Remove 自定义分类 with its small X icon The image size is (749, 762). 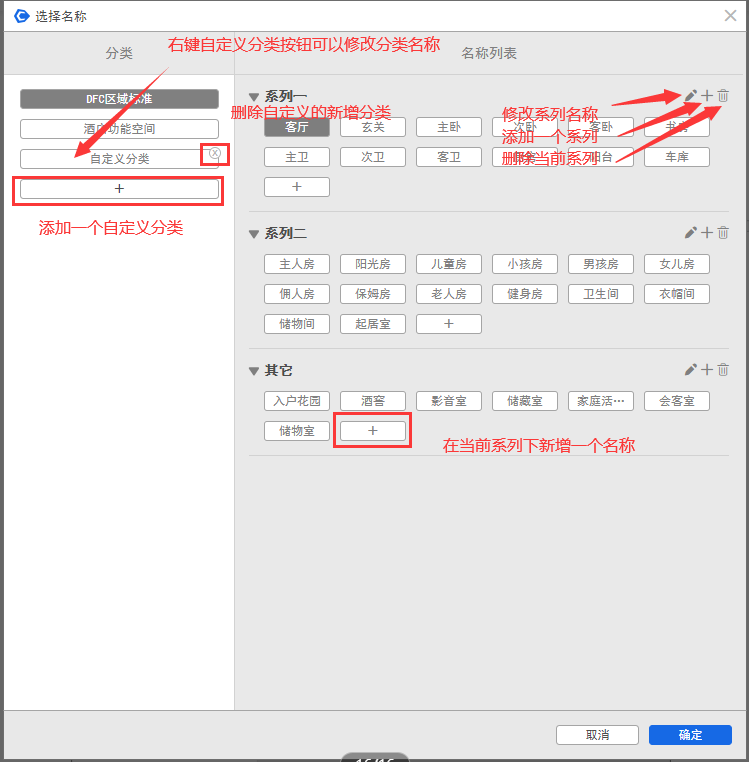(x=215, y=153)
